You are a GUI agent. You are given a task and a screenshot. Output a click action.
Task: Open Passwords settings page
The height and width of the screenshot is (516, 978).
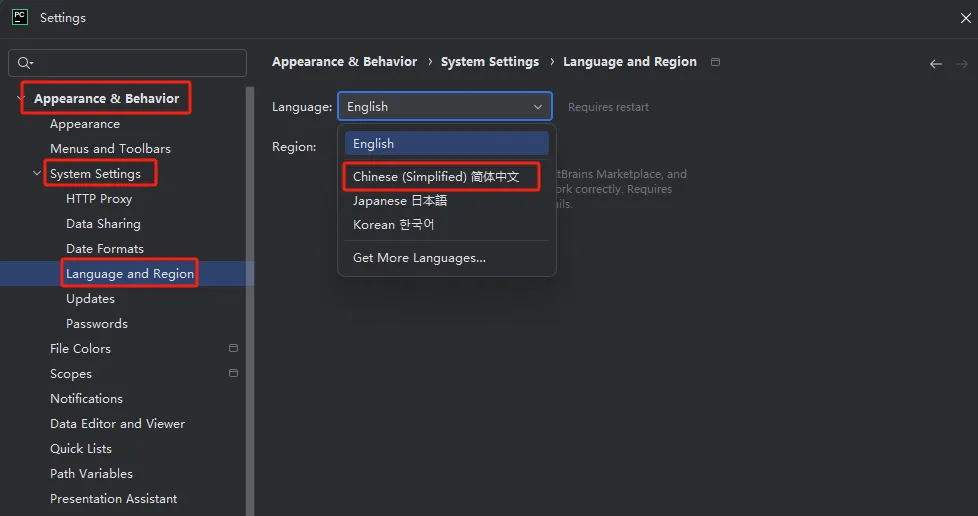pyautogui.click(x=97, y=324)
